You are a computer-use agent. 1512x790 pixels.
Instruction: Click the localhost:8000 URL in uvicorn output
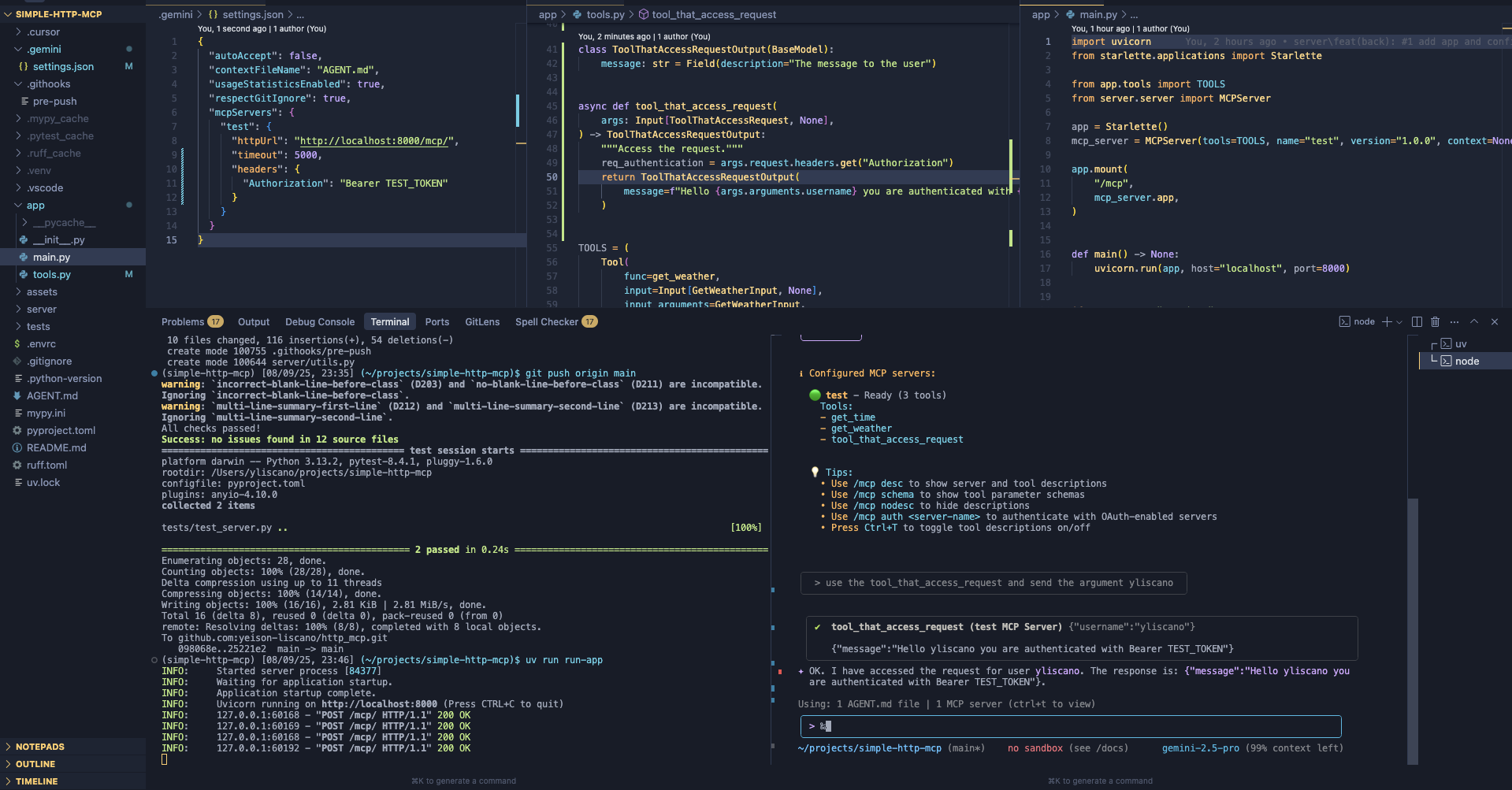click(x=379, y=704)
